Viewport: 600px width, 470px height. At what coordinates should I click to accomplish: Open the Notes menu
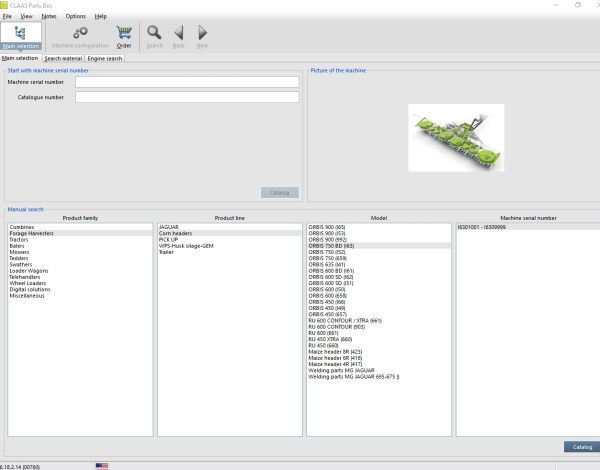point(49,16)
